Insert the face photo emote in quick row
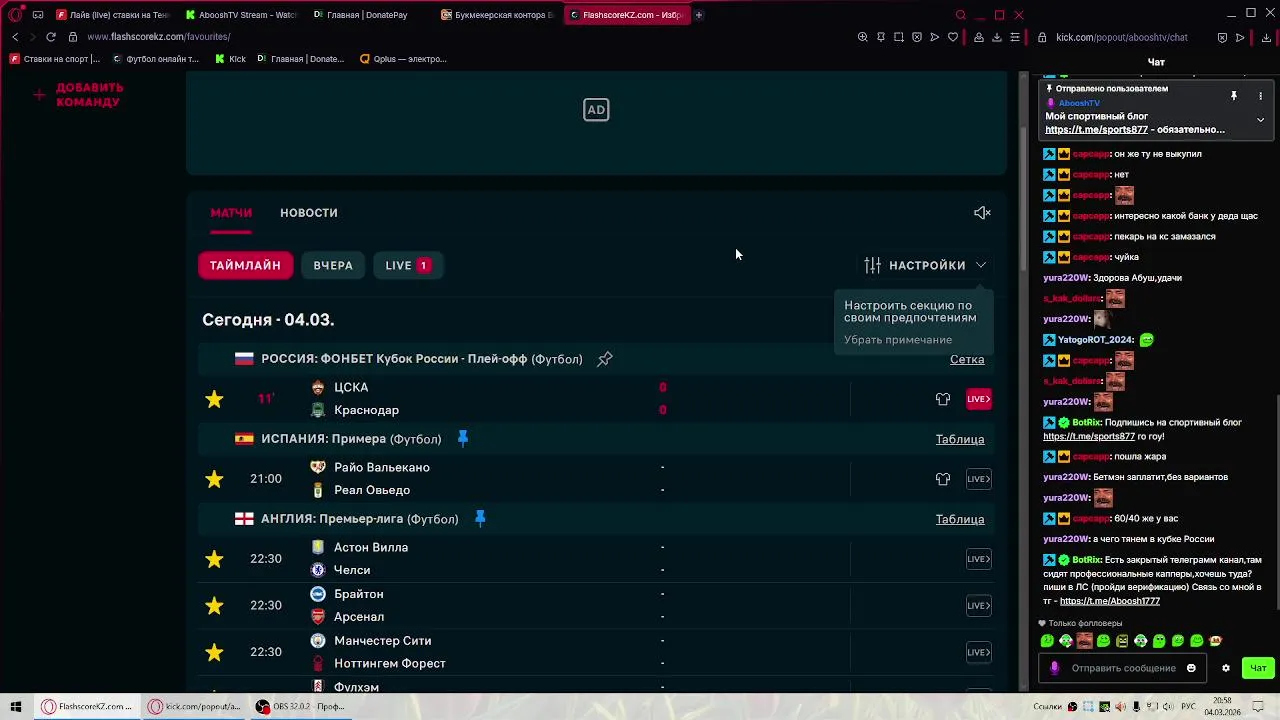 tap(1084, 641)
